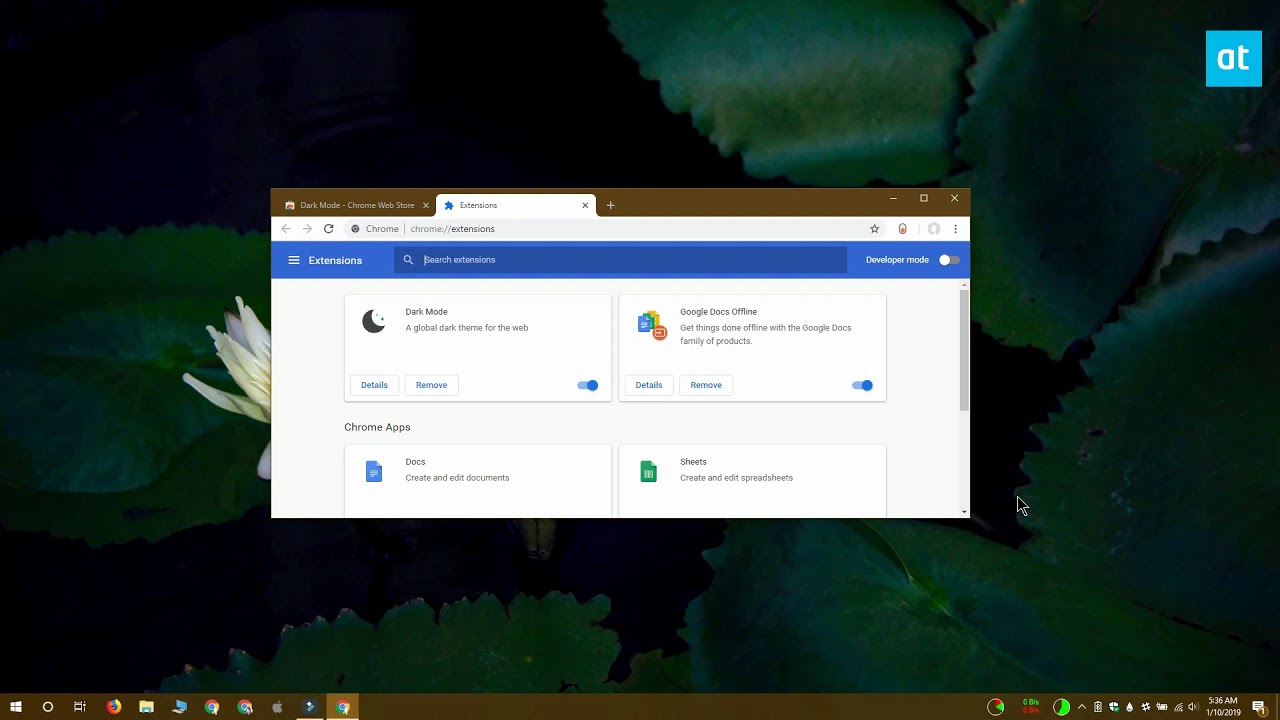
Task: Click the 'Create and edit spreadsheets' description
Action: pos(736,478)
